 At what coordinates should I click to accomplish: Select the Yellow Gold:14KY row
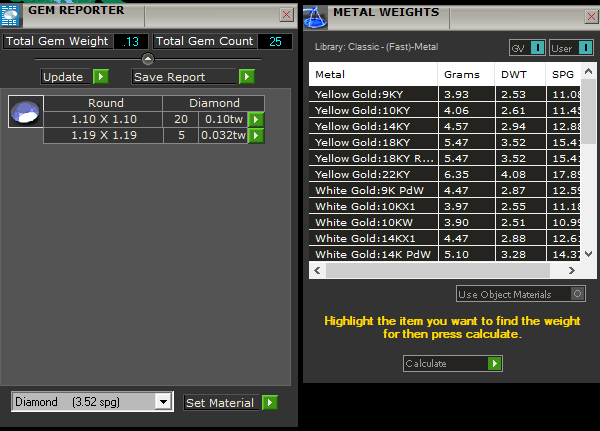click(372, 126)
